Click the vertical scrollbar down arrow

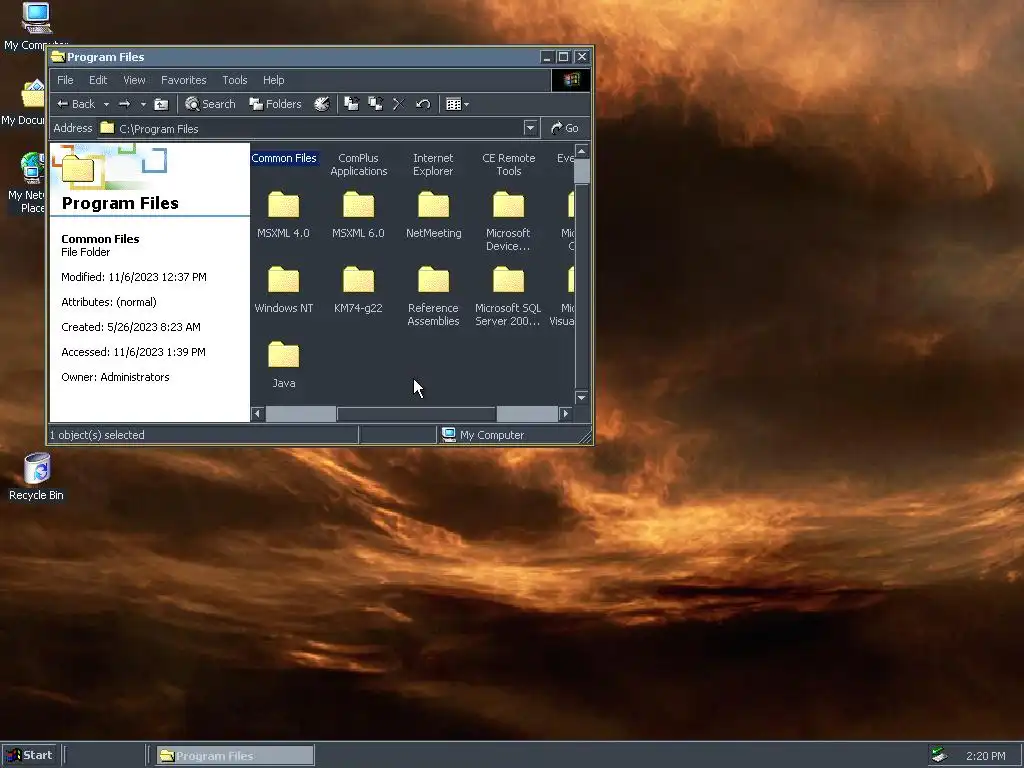[581, 398]
